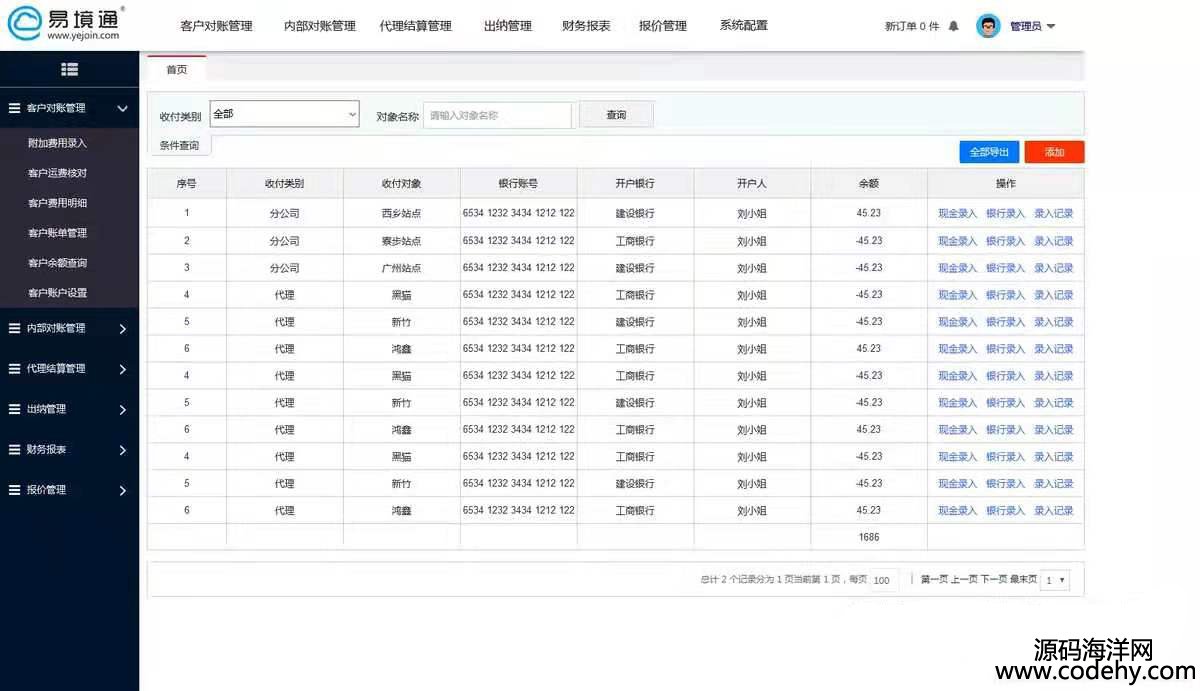Image resolution: width=1200 pixels, height=691 pixels.
Task: Expand 代理结算管理 sidebar chevron
Action: point(122,369)
